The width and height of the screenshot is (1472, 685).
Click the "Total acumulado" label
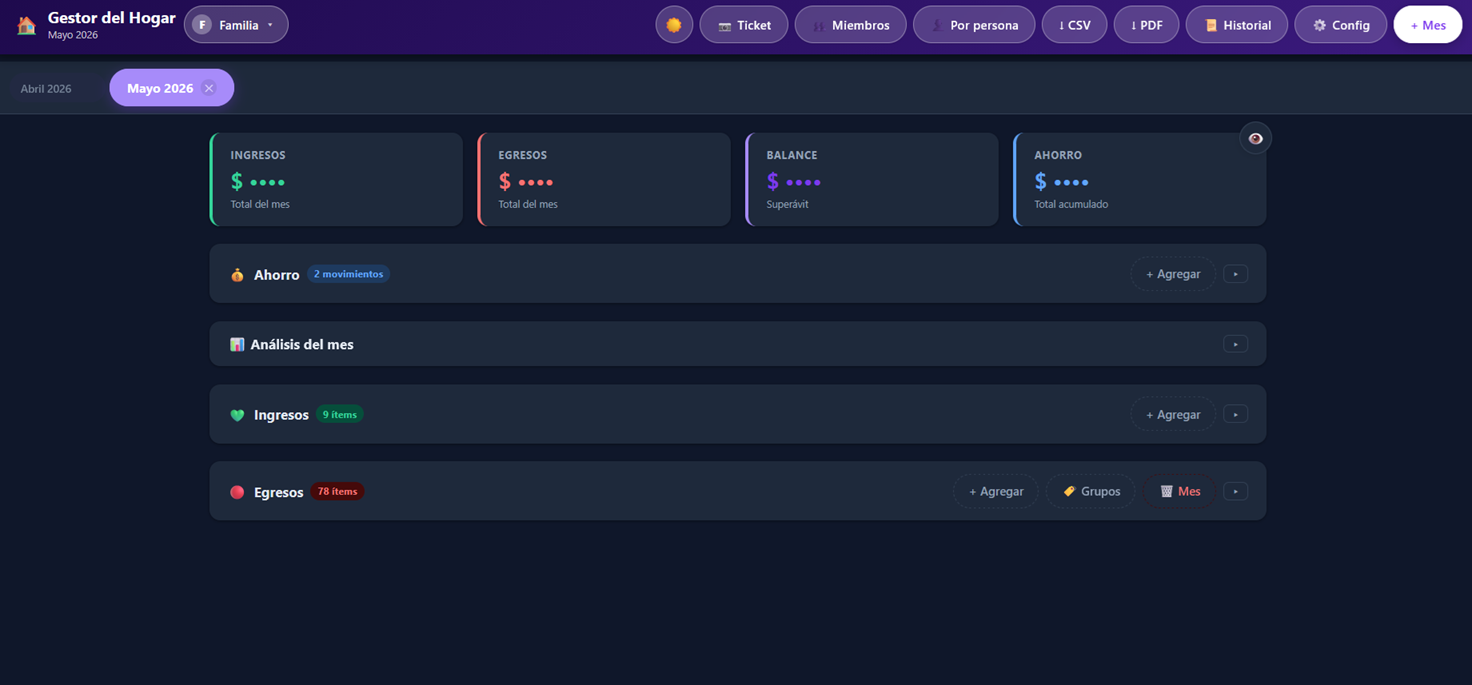[1071, 204]
